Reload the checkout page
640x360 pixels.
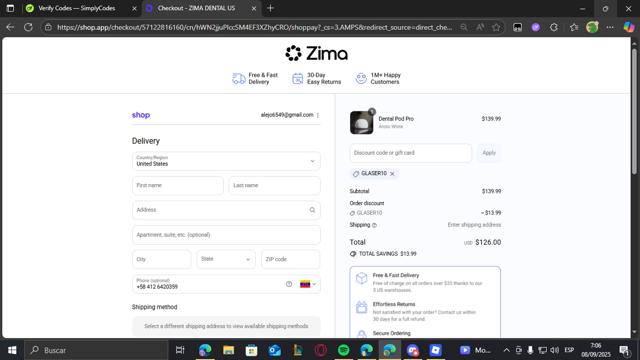pos(28,27)
